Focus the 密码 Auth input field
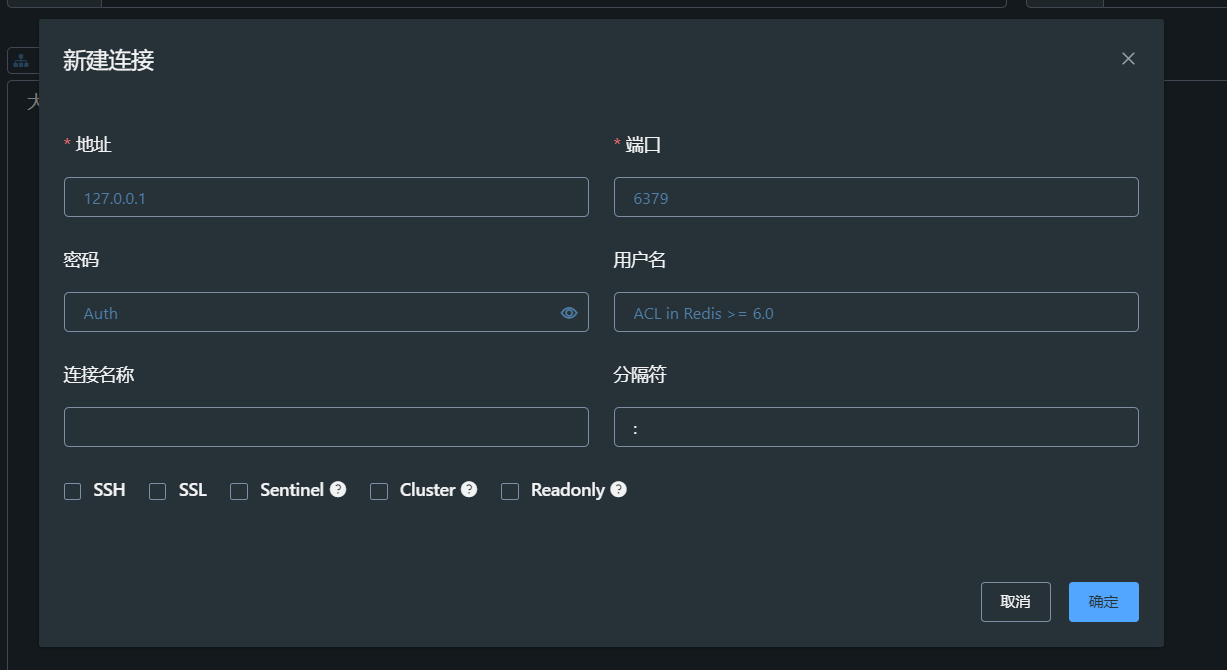 [x=326, y=312]
